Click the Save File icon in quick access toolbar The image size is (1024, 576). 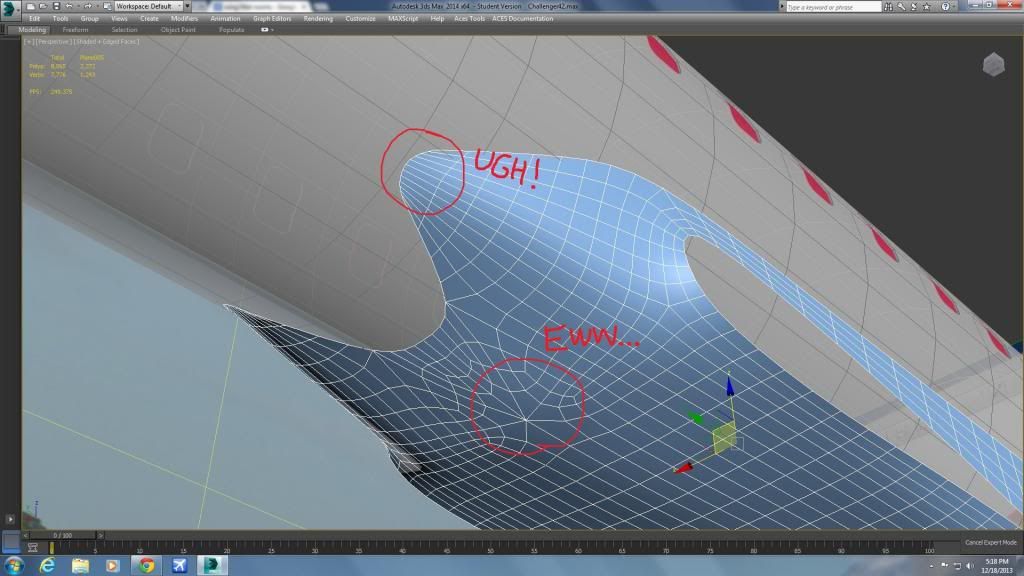pyautogui.click(x=56, y=6)
